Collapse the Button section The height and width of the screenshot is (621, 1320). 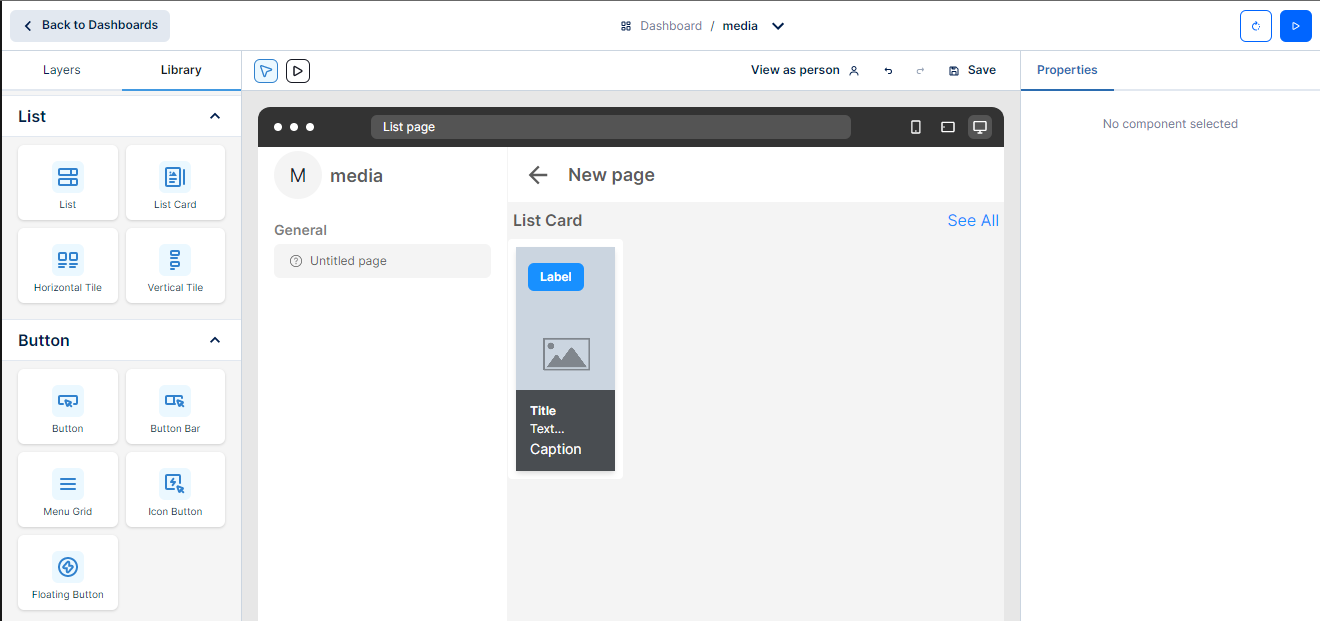[x=215, y=341]
